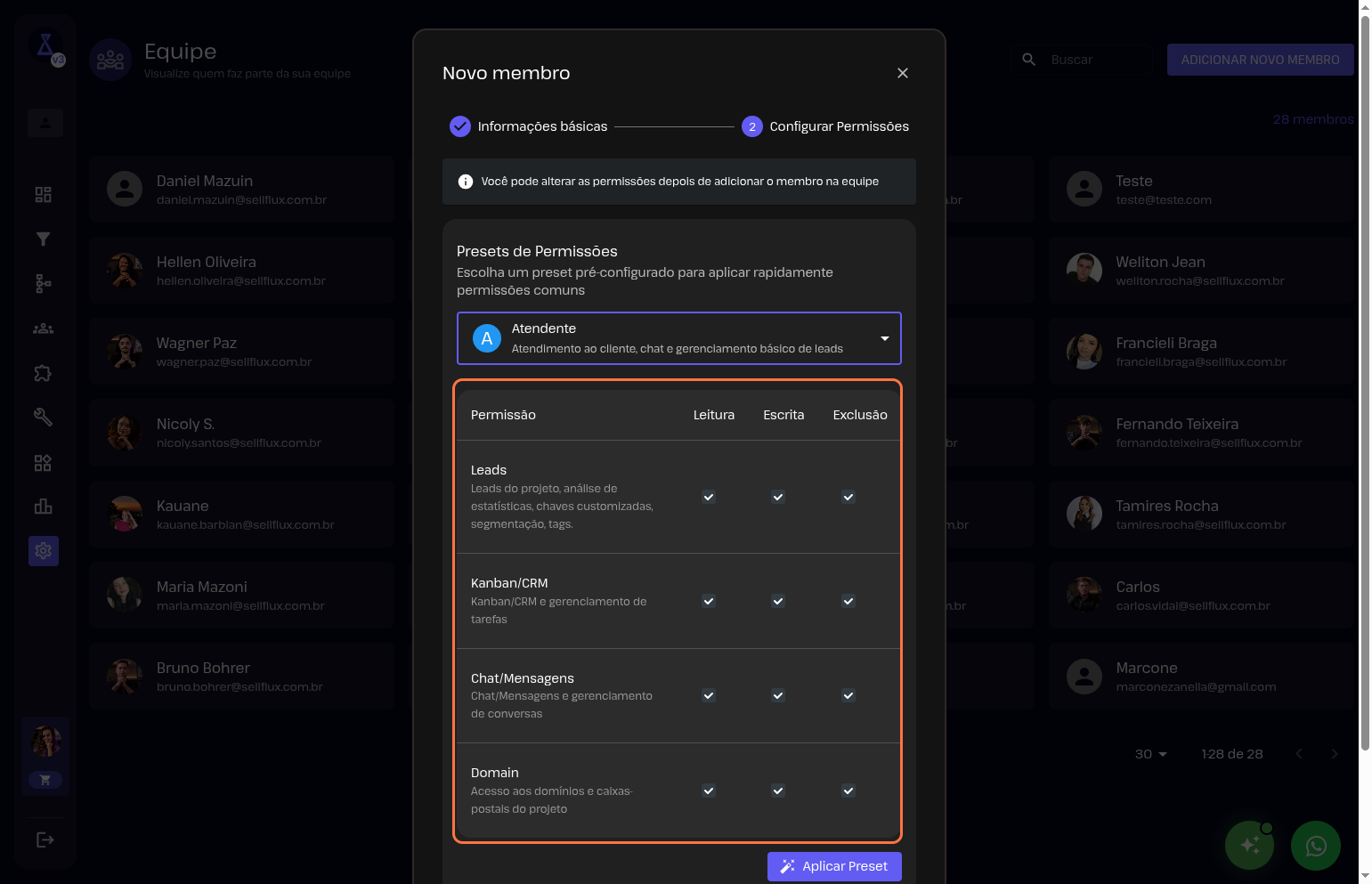Click the sparkle AI assistant button
Image resolution: width=1372 pixels, height=884 pixels.
1249,845
